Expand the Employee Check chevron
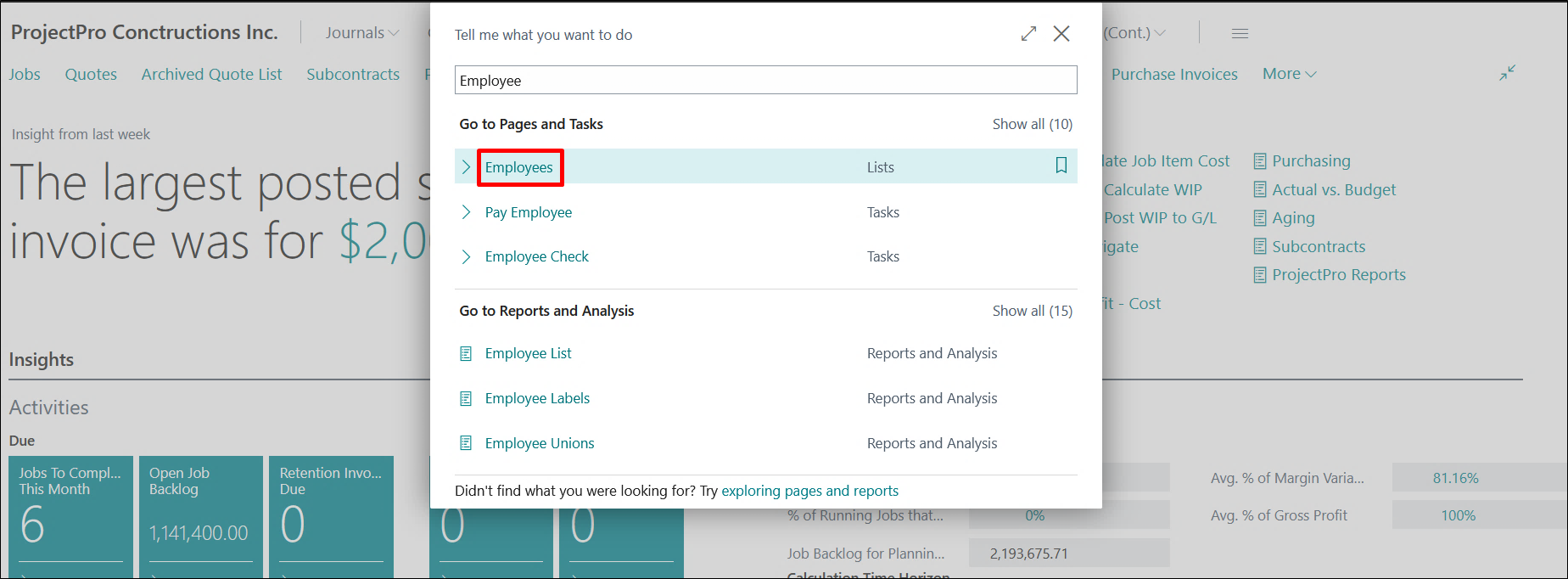Viewport: 1568px width, 579px height. [x=466, y=256]
